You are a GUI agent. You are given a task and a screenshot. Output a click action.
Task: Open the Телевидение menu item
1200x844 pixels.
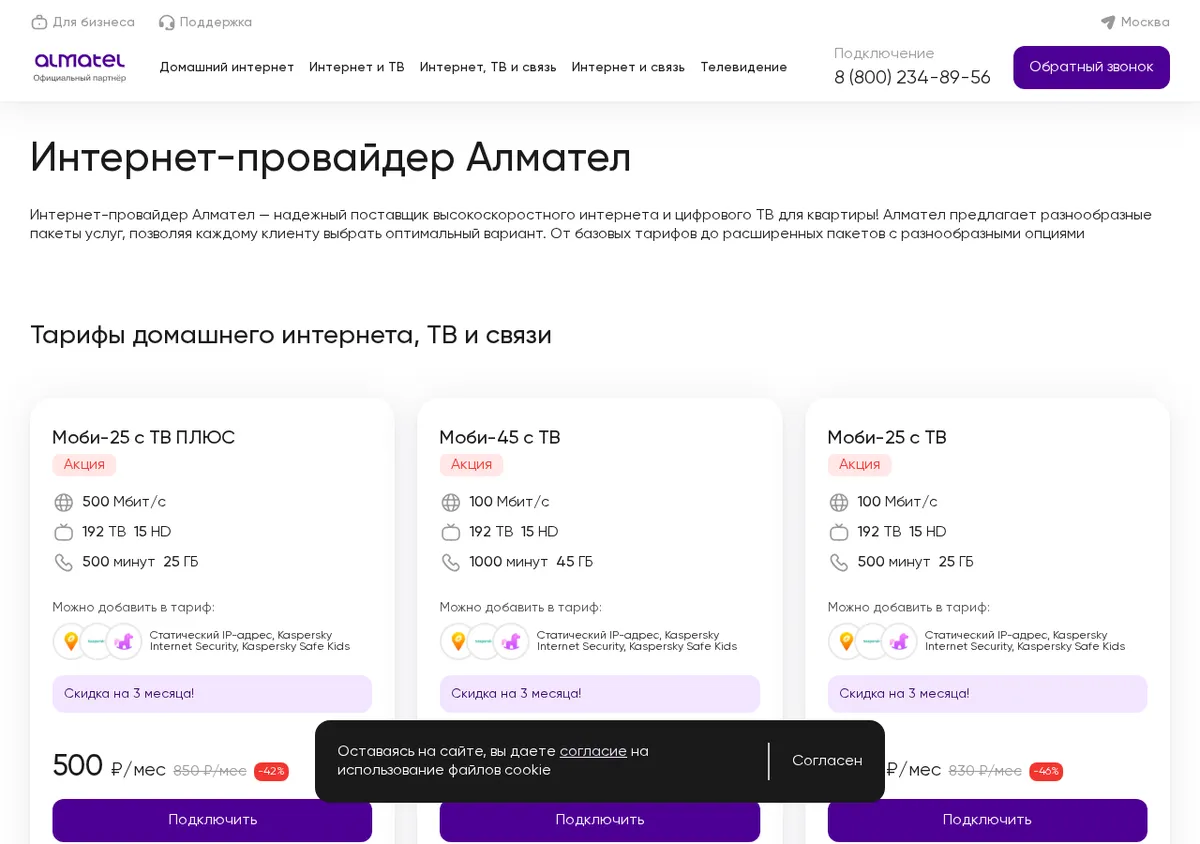point(744,67)
